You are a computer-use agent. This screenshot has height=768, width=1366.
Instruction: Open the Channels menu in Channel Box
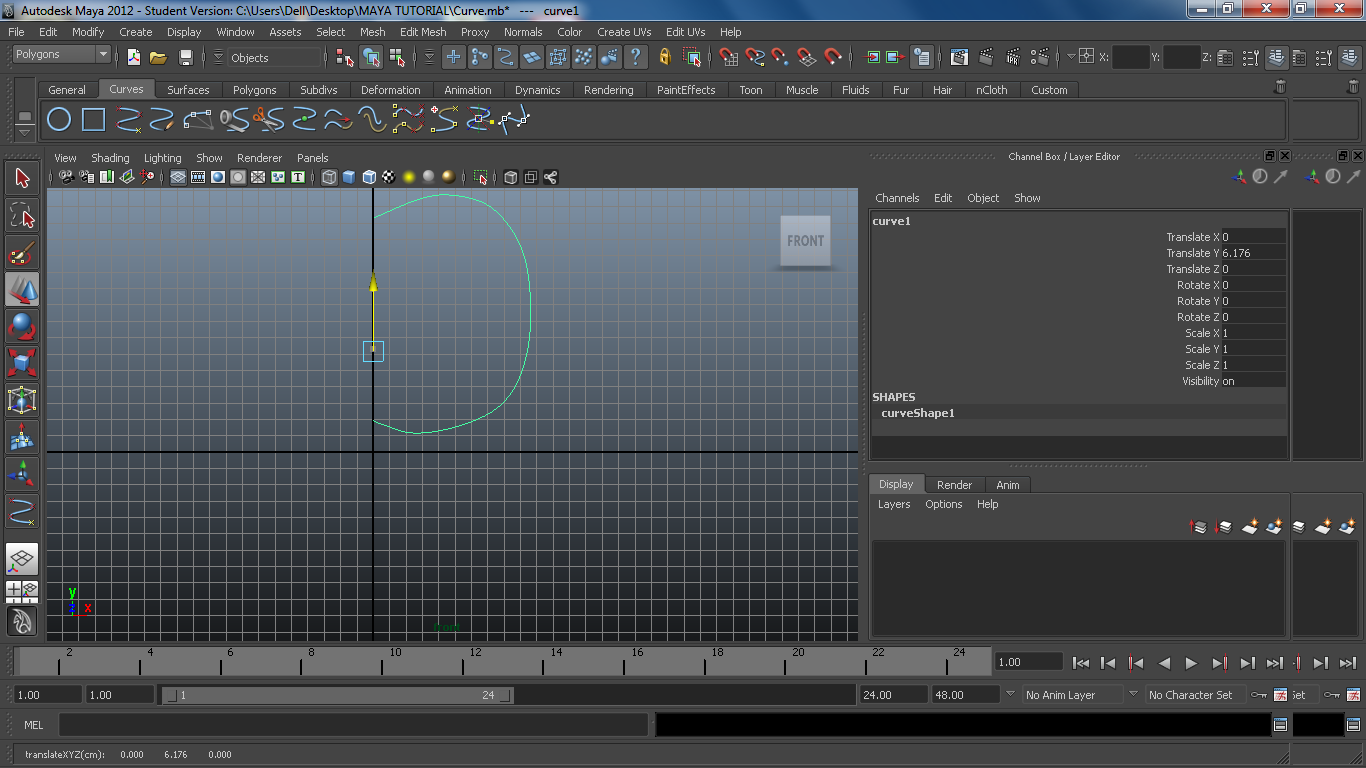pos(897,198)
